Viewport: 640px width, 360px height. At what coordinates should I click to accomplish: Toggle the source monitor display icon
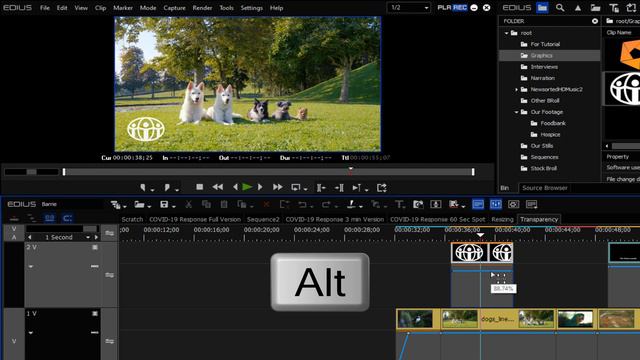(513, 204)
